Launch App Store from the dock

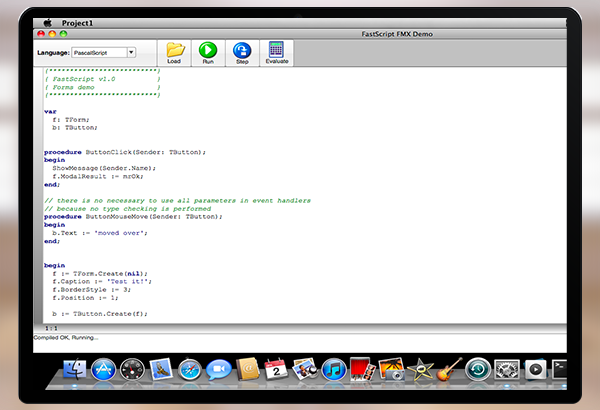103,371
